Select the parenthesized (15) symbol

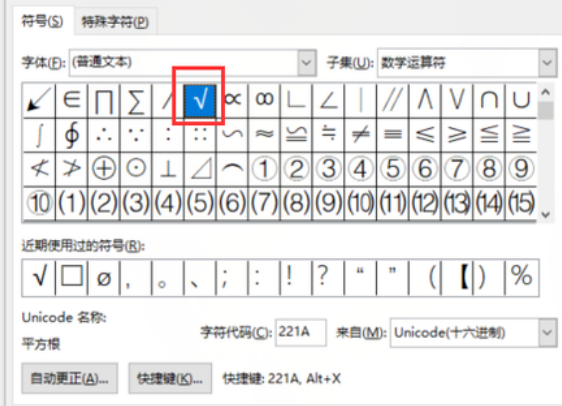click(521, 203)
